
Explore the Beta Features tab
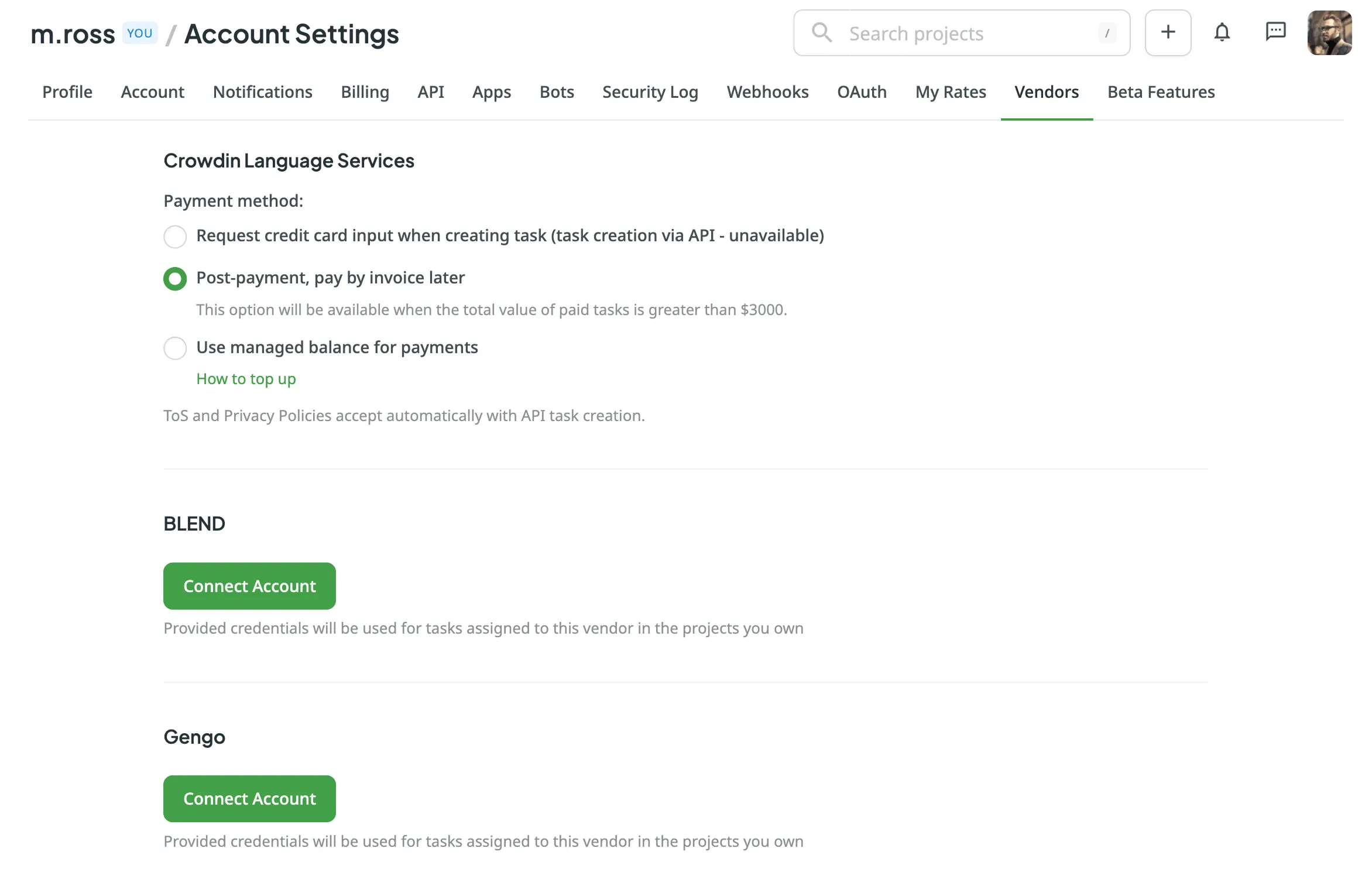tap(1161, 92)
